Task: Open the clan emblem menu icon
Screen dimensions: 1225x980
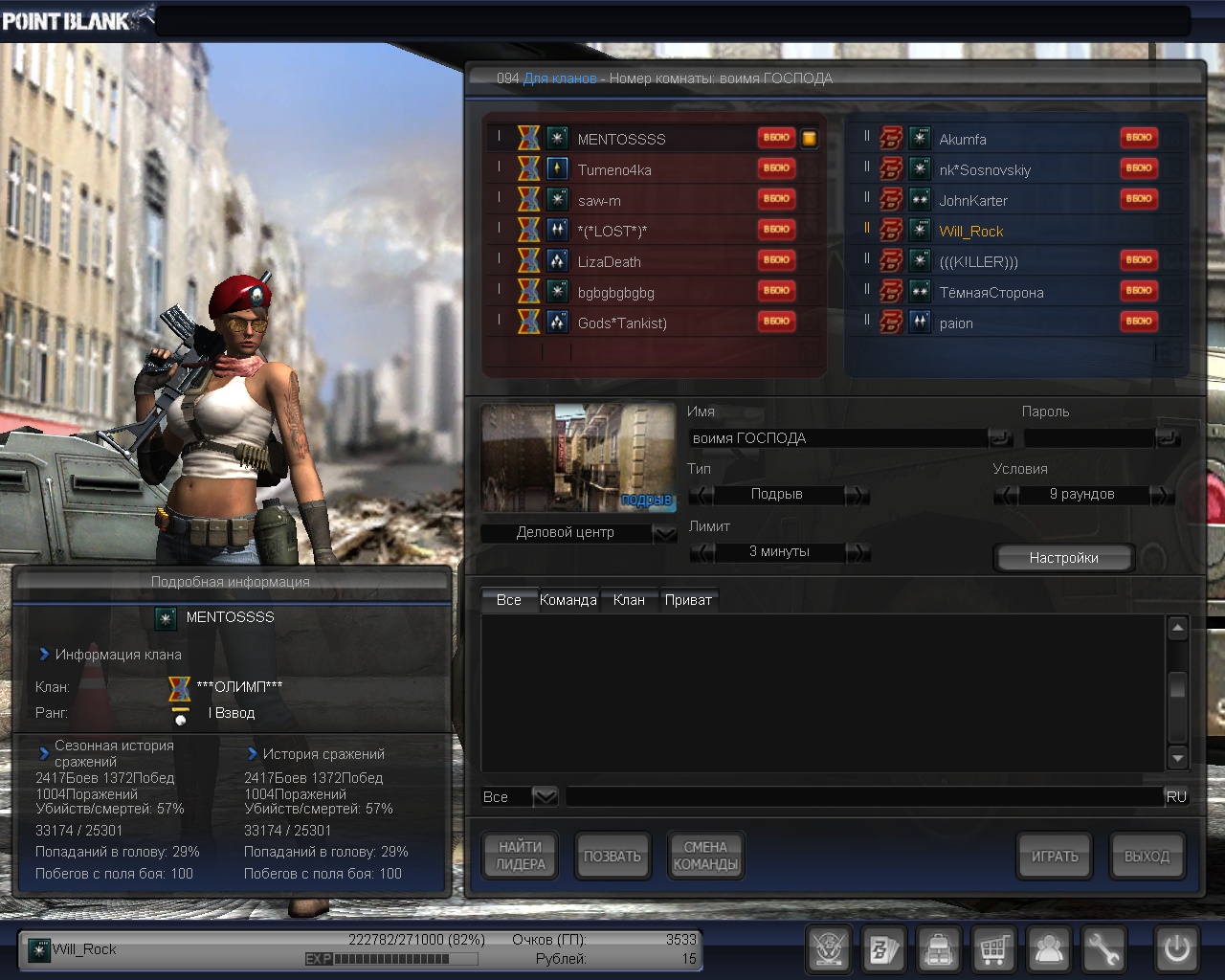Action: click(829, 949)
